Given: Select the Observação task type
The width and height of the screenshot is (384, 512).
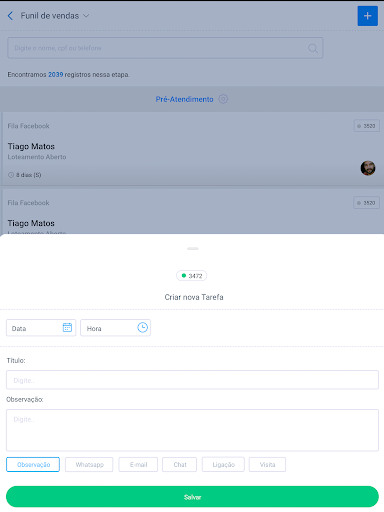Looking at the screenshot, I should [33, 464].
